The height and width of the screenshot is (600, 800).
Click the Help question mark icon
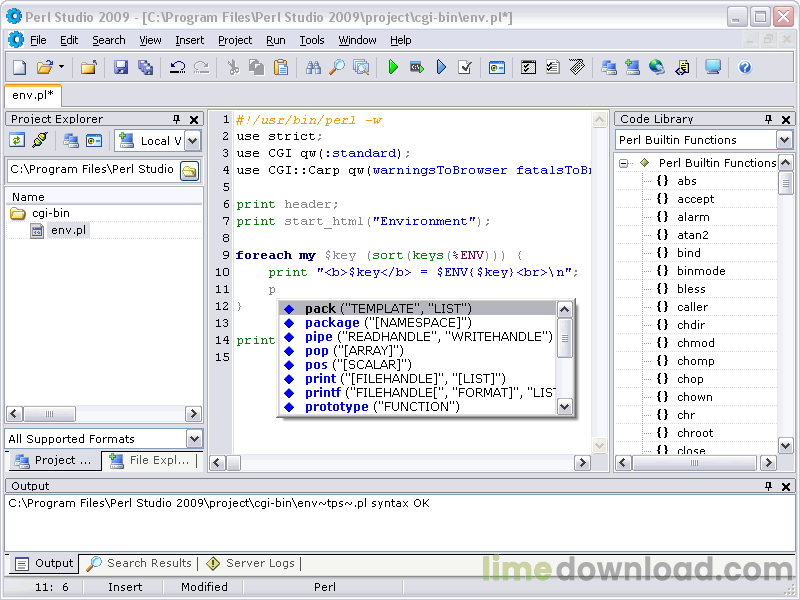tap(745, 67)
